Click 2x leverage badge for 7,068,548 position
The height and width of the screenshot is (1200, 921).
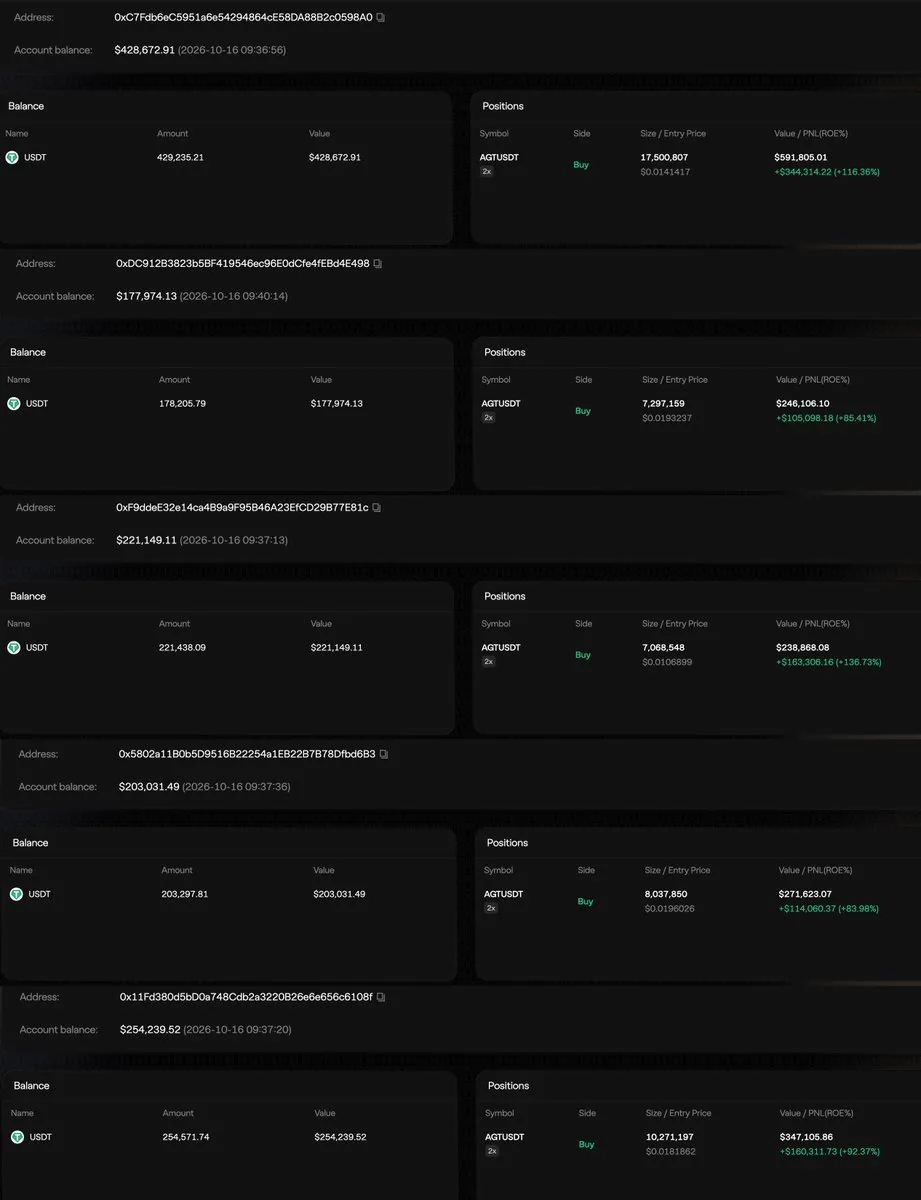(x=488, y=662)
